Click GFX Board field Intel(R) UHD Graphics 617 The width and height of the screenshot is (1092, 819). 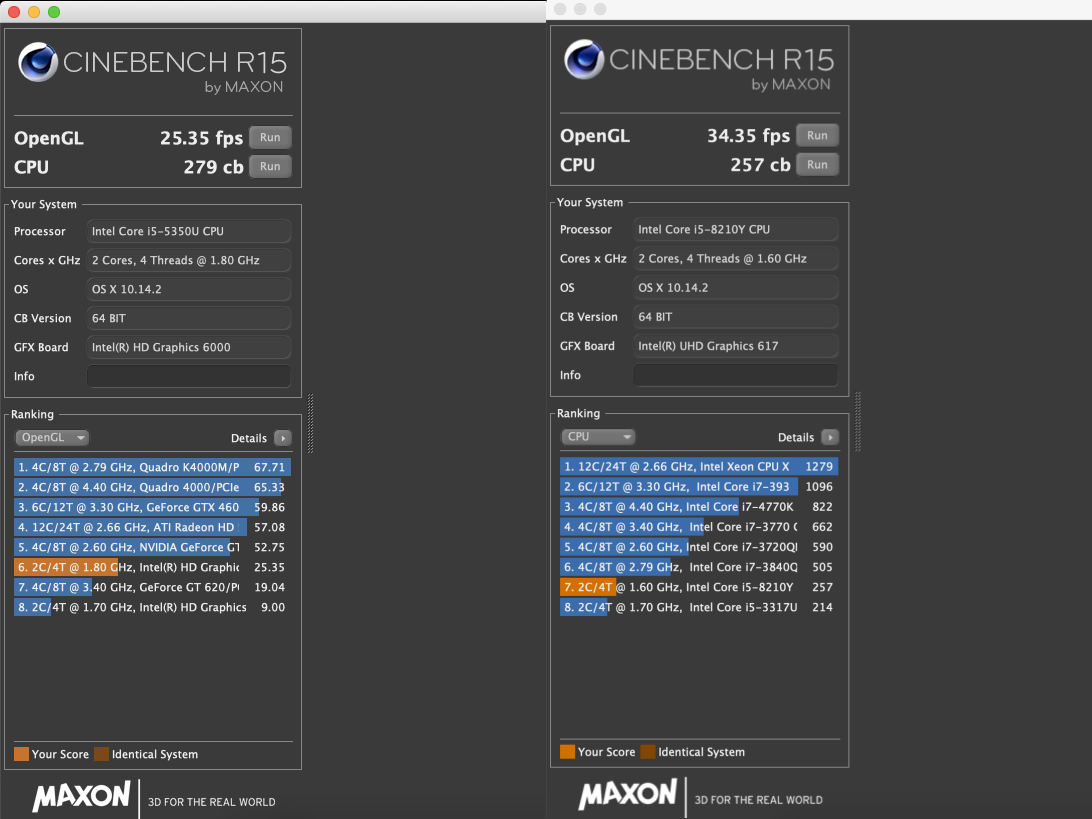pyautogui.click(x=735, y=345)
